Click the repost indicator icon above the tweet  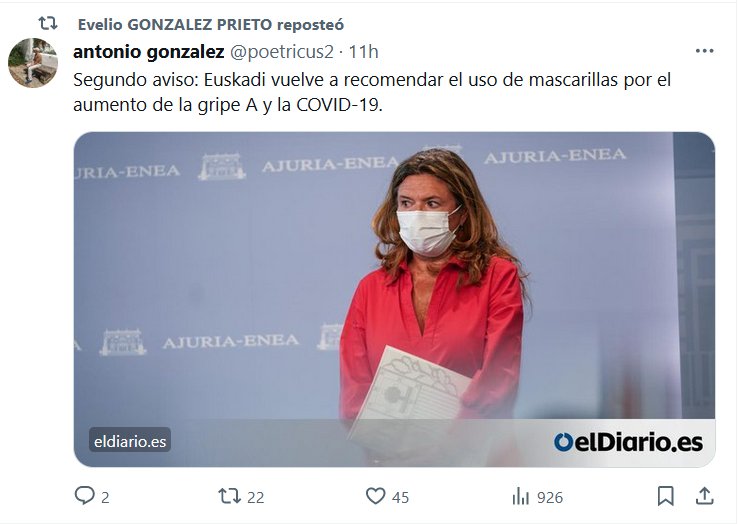tap(48, 23)
